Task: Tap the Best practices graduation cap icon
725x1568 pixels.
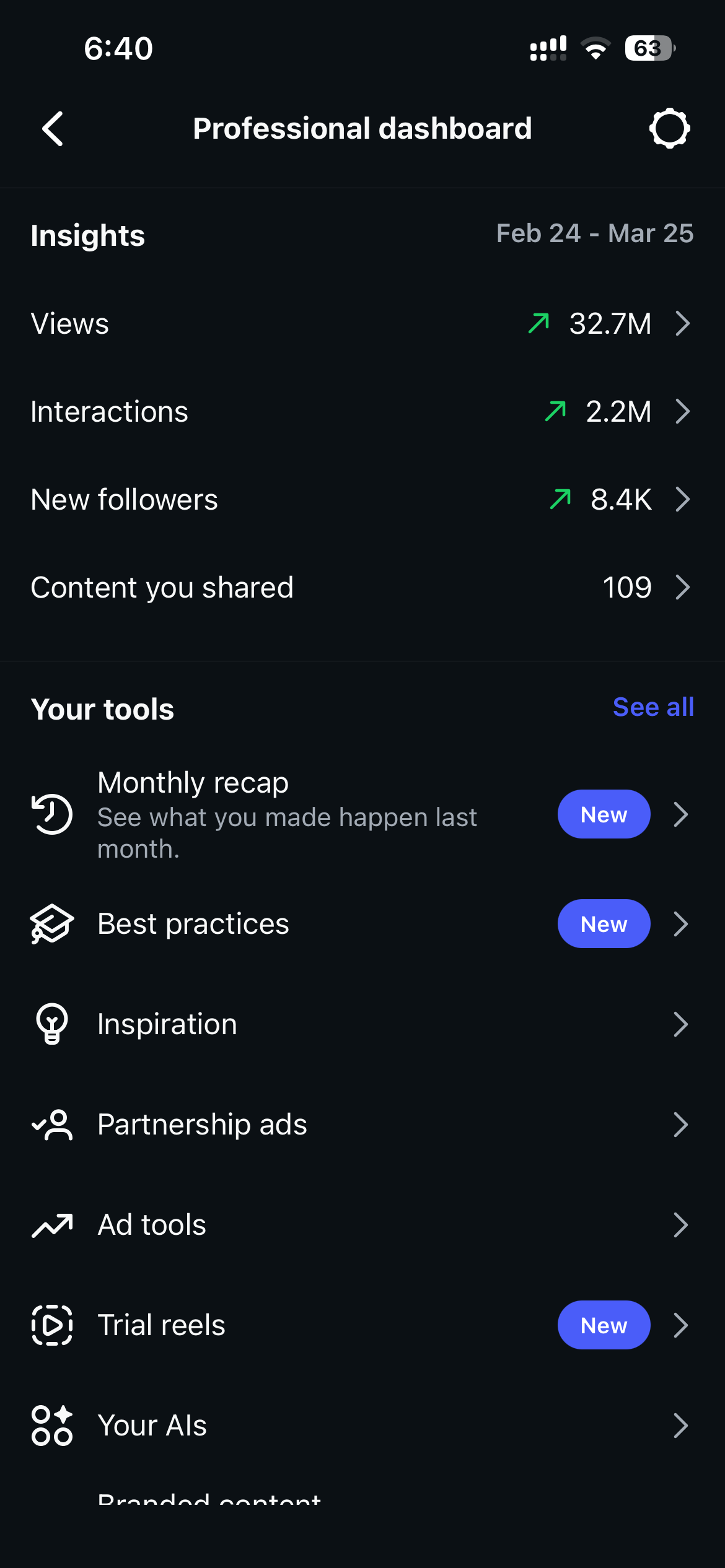Action: pyautogui.click(x=52, y=924)
